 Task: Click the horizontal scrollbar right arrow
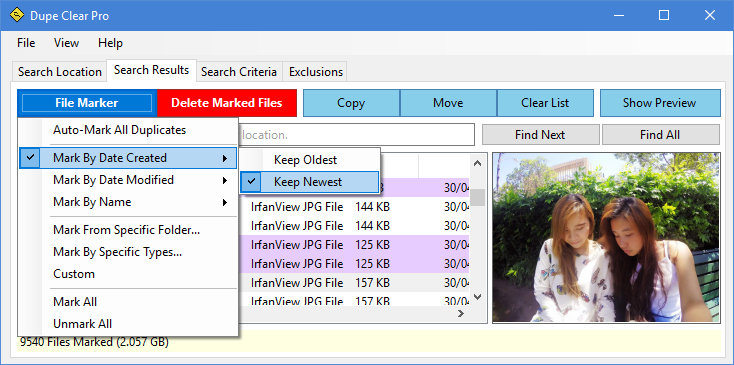[461, 313]
